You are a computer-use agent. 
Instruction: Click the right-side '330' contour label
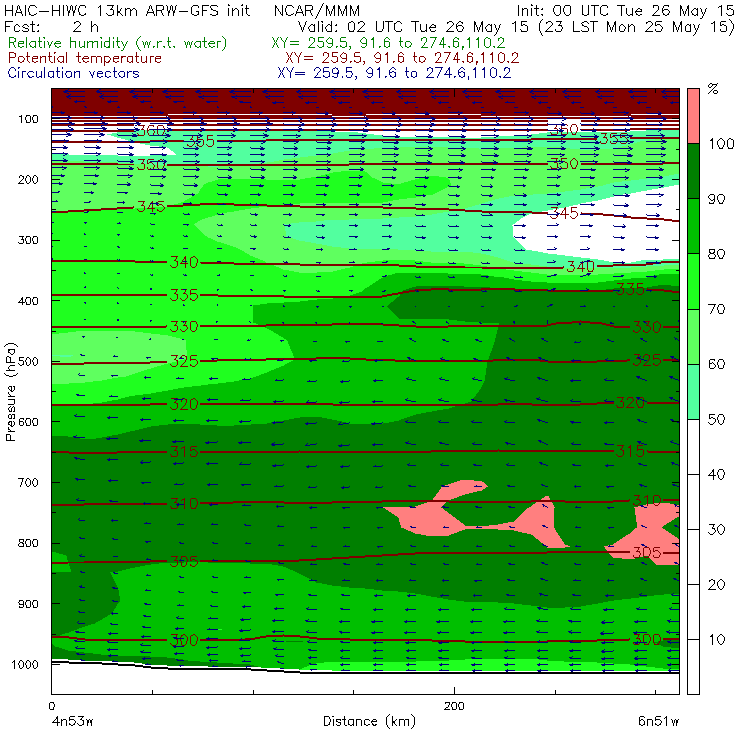tap(646, 327)
